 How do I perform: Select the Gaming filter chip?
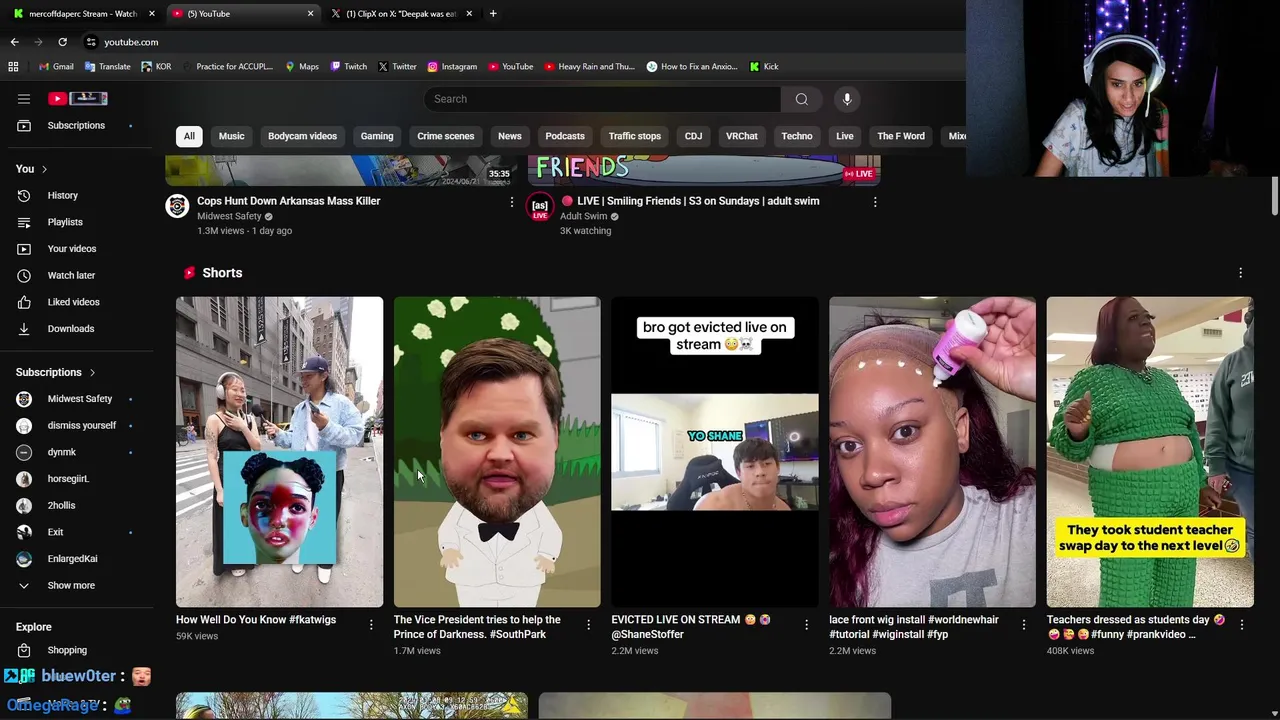pyautogui.click(x=377, y=136)
